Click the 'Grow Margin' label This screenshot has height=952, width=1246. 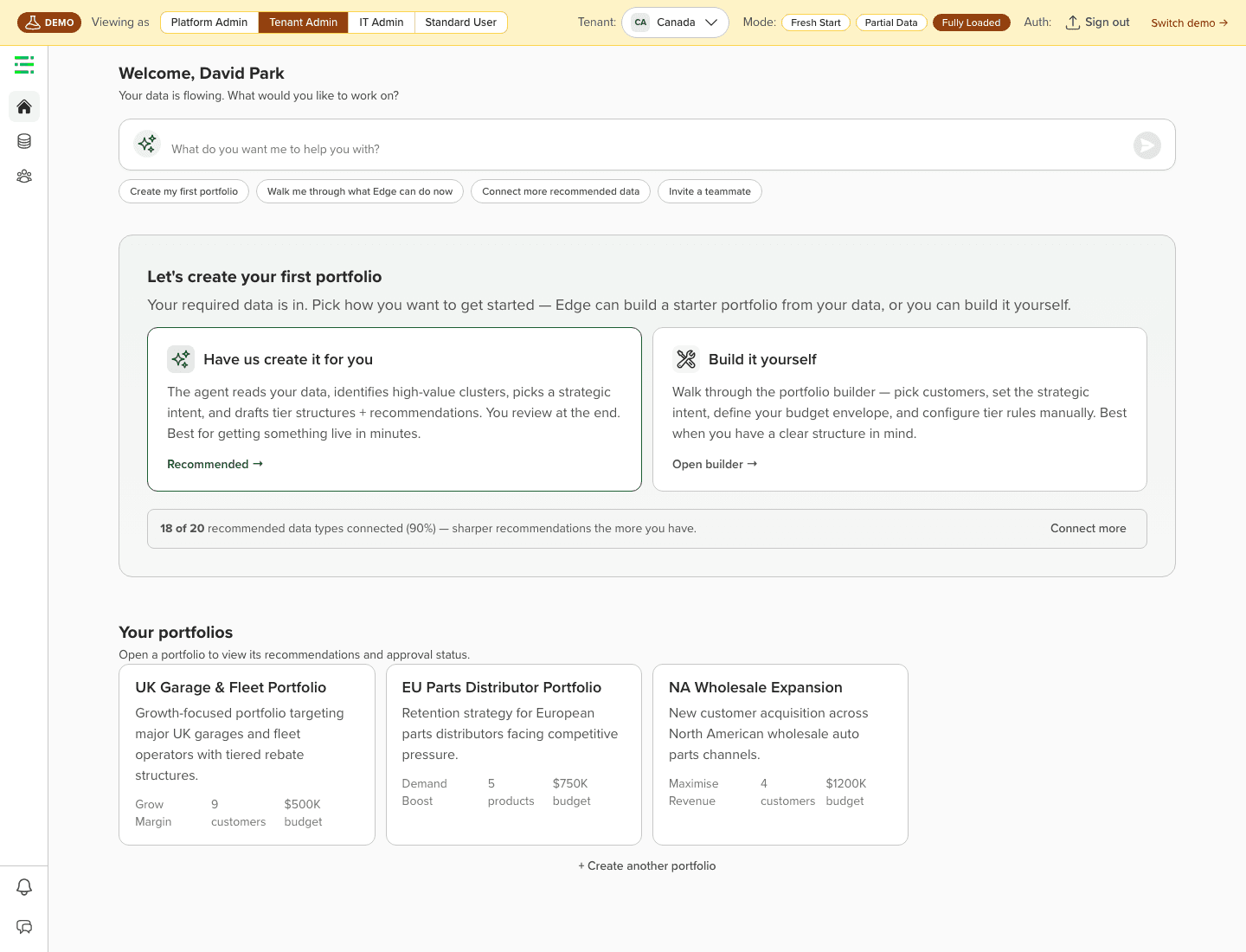(x=153, y=813)
